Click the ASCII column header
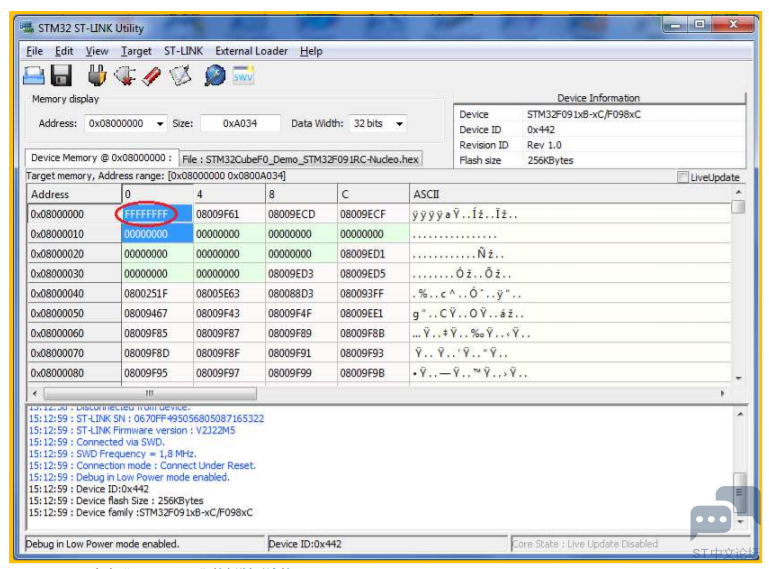 click(x=570, y=194)
